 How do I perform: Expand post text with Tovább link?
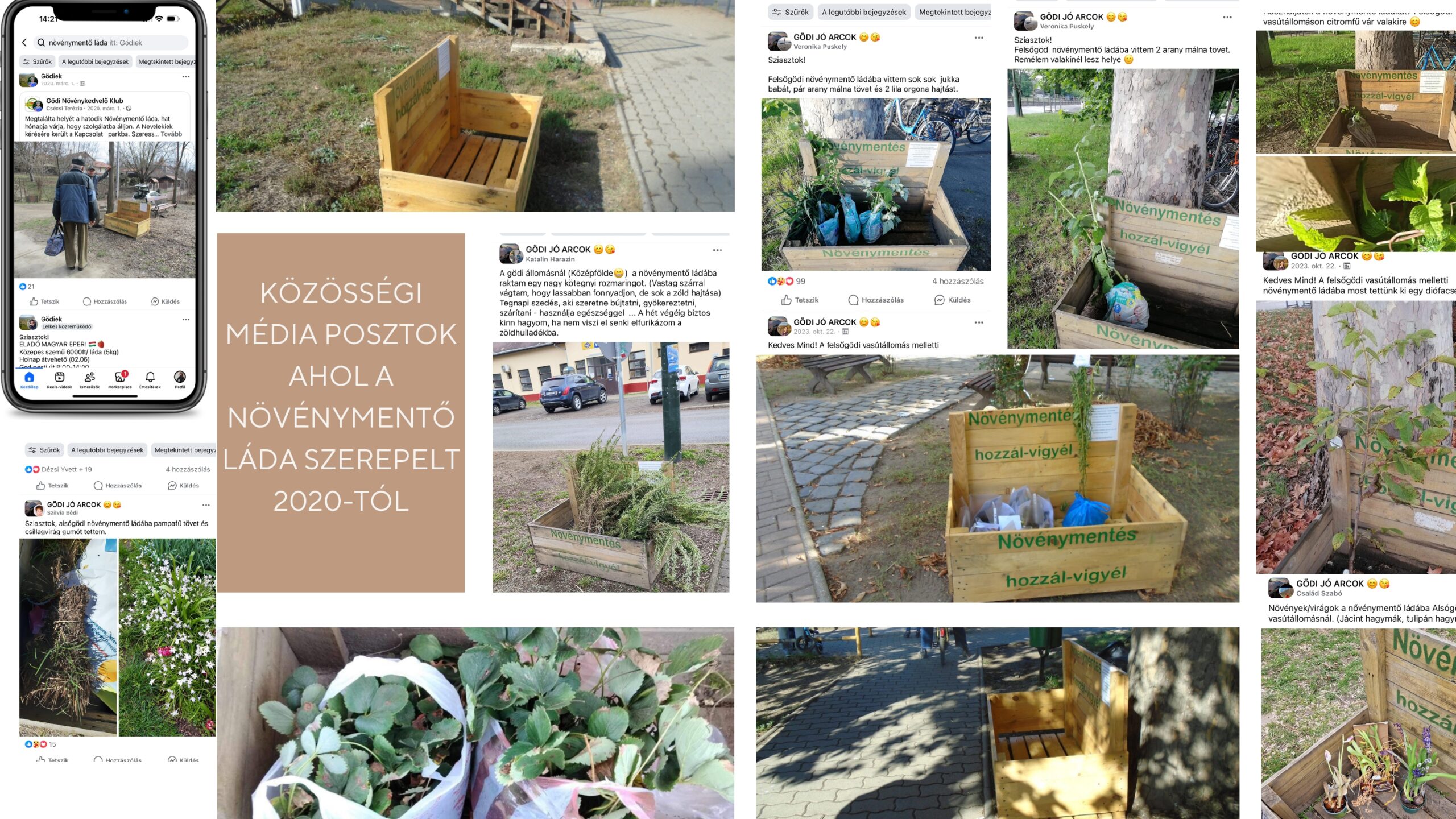[x=171, y=134]
